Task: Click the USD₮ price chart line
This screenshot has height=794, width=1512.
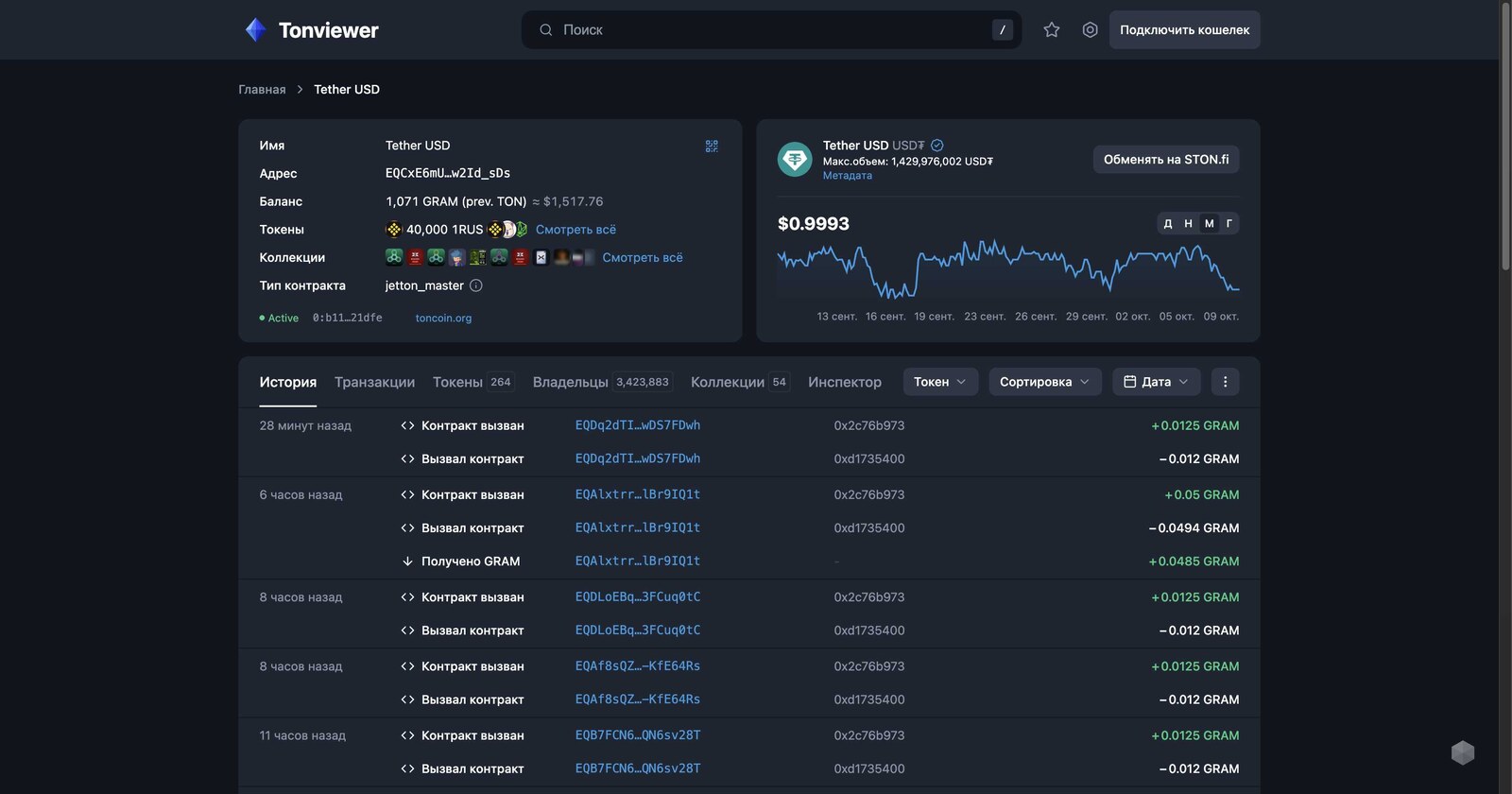Action: 1008,268
